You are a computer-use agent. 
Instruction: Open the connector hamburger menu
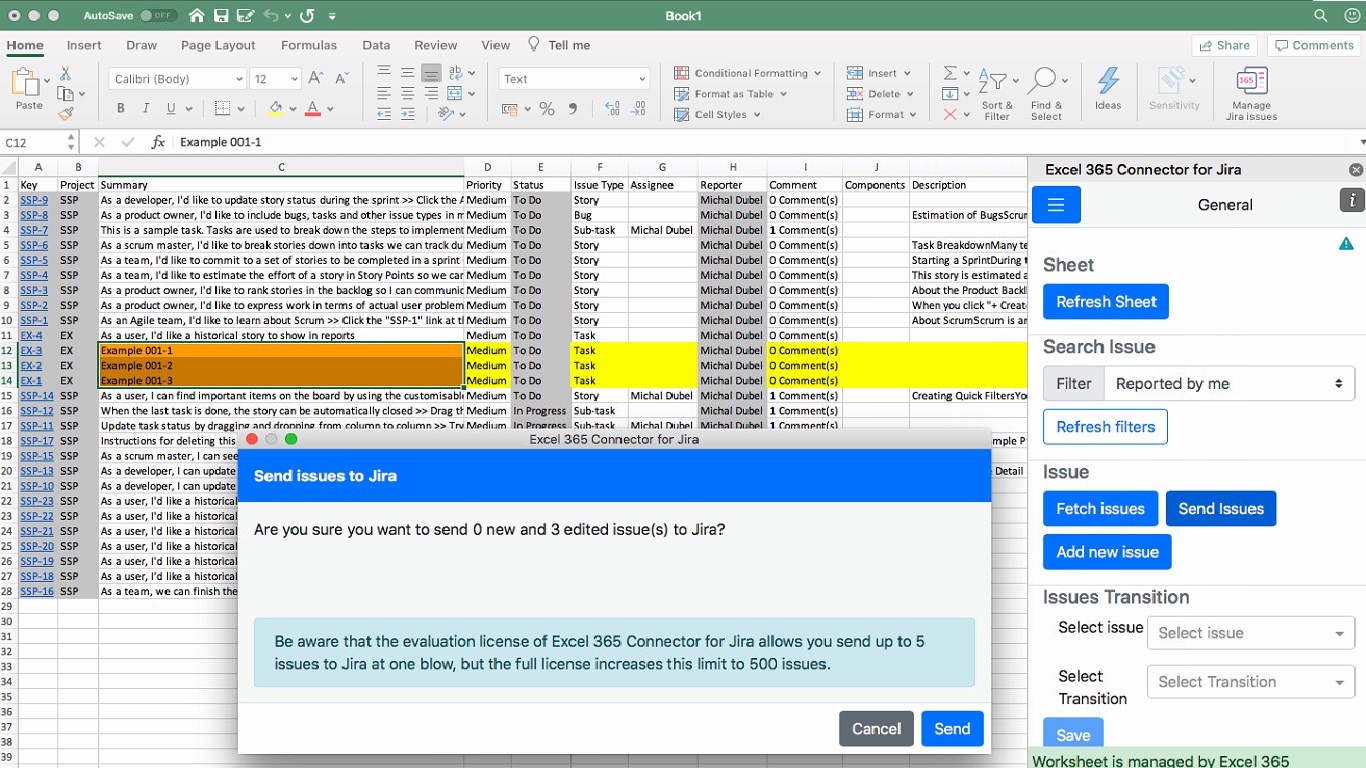[1056, 204]
